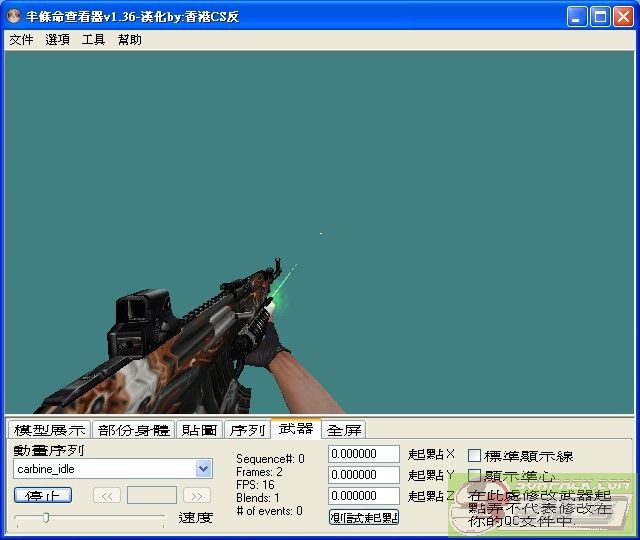The height and width of the screenshot is (540, 640).
Task: Enable the 標準顯示線 checkbox
Action: pos(475,456)
